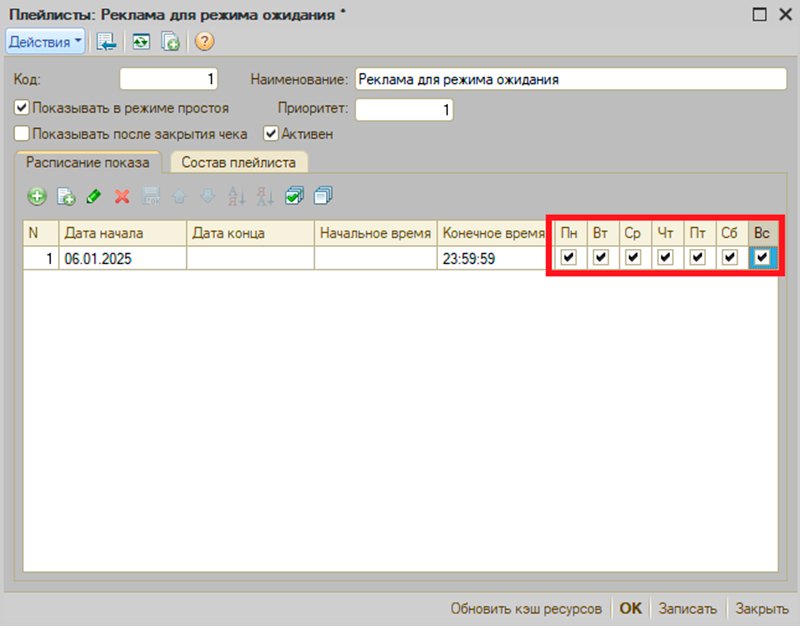Toggle the Показывать в режиме простоя checkbox
This screenshot has height=626, width=800.
click(x=21, y=108)
